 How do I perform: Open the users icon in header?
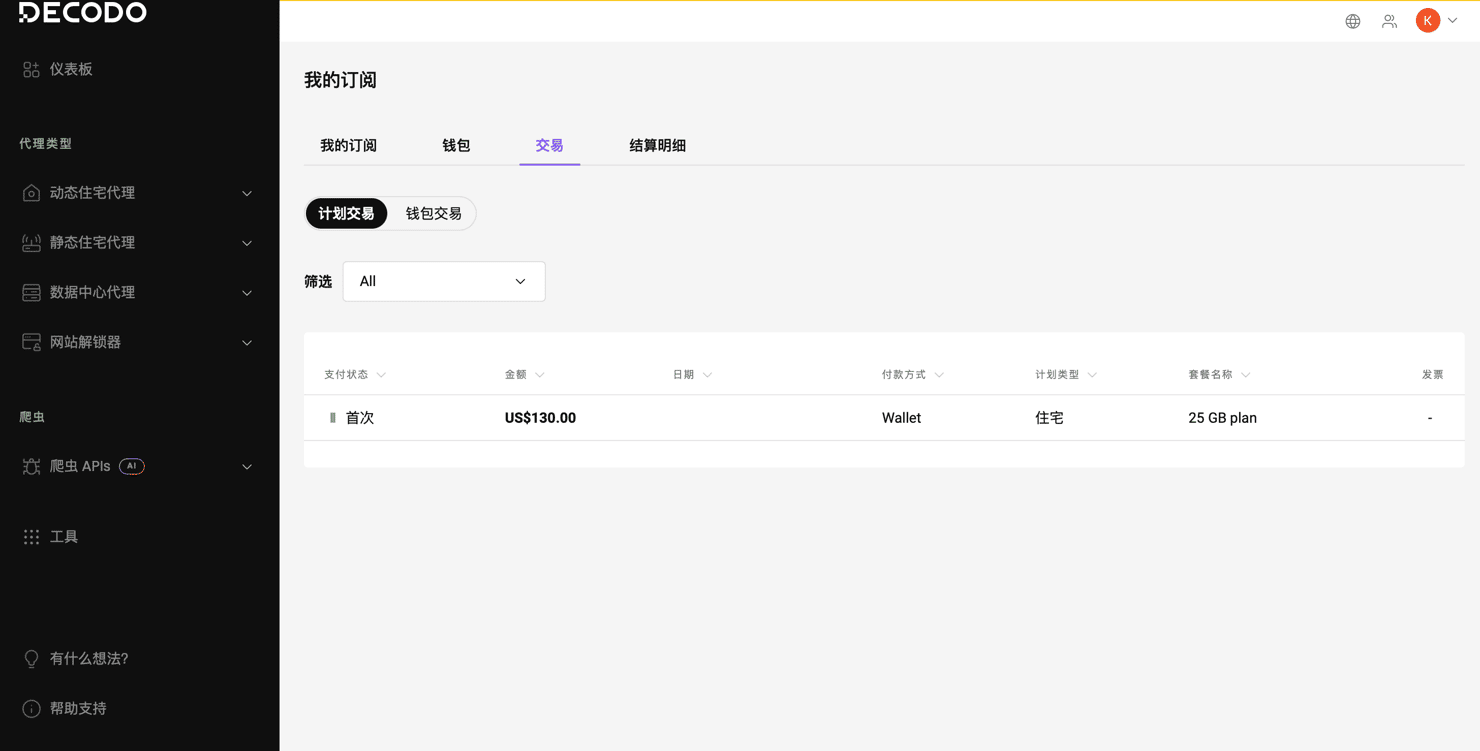[1389, 21]
